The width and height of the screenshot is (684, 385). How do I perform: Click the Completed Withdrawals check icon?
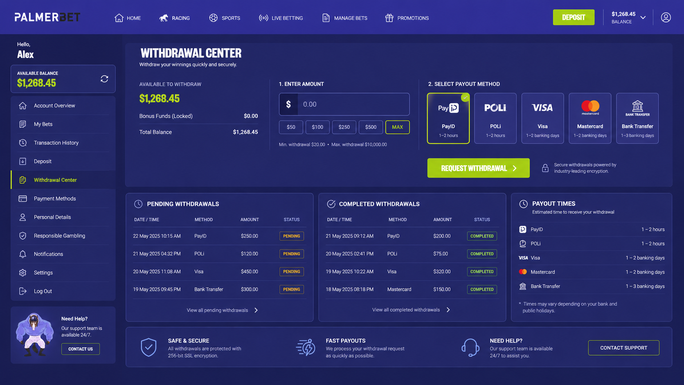click(331, 204)
